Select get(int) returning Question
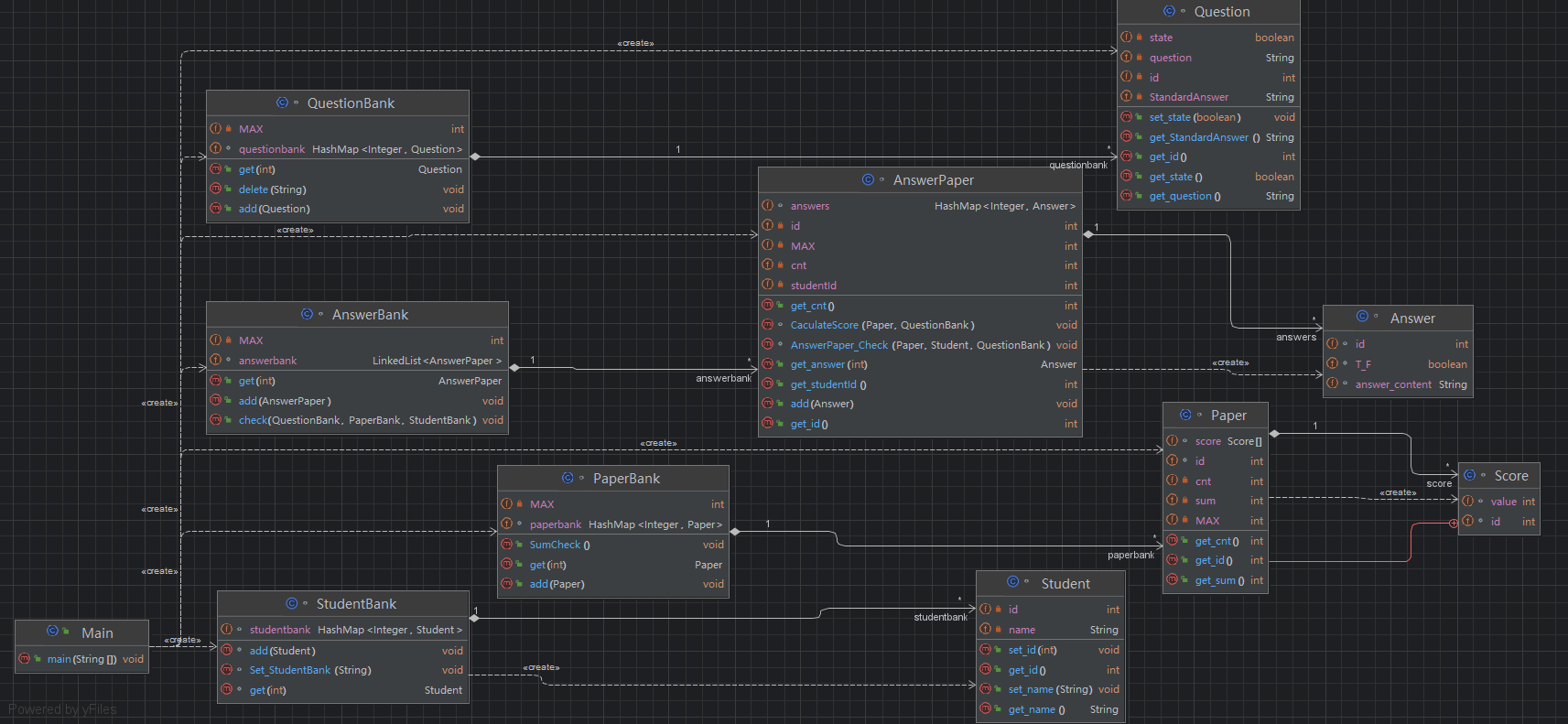The width and height of the screenshot is (1568, 724). pos(338,169)
